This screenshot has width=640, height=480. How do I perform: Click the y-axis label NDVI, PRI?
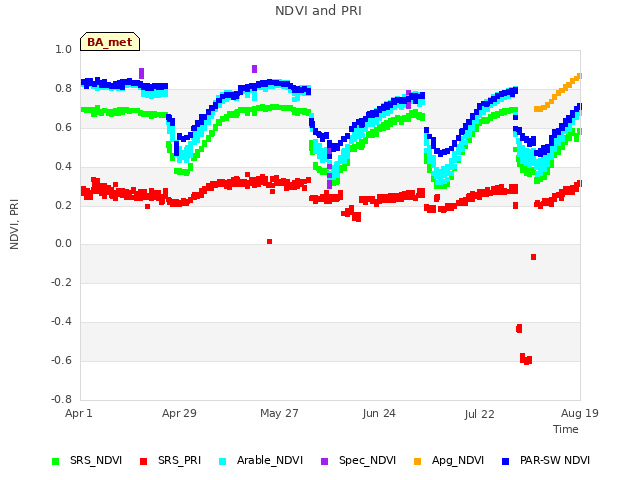pos(14,224)
